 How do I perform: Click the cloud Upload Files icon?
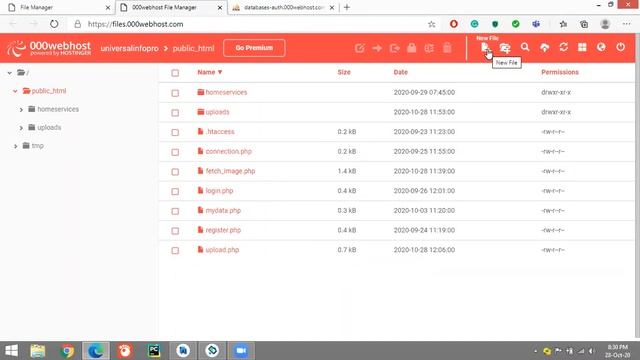click(544, 48)
